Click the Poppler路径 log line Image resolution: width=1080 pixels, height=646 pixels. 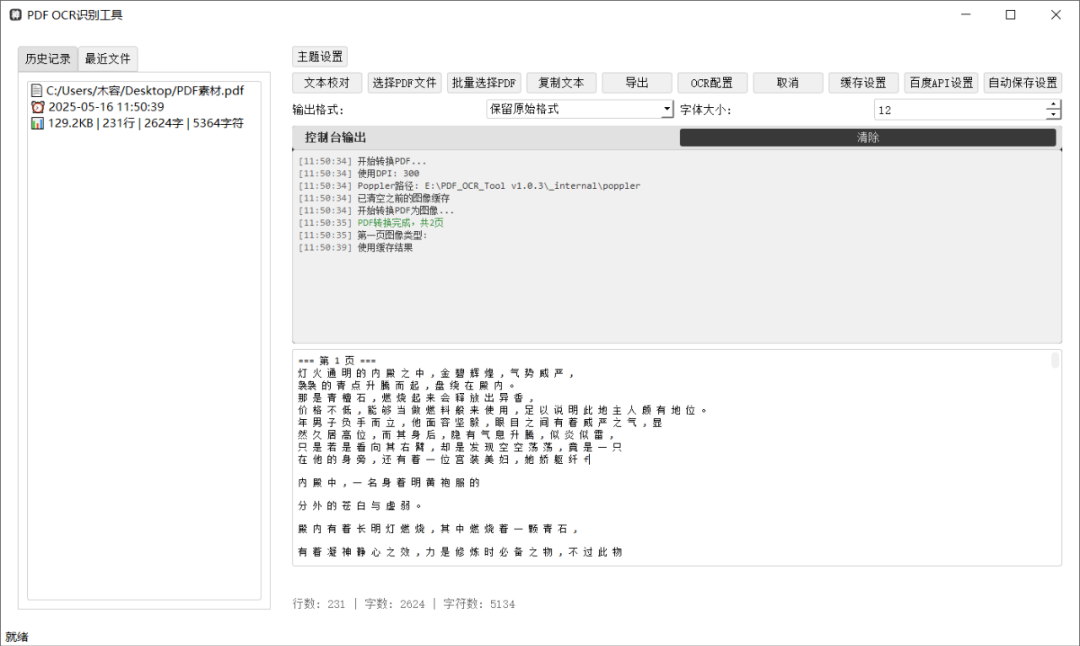[x=469, y=186]
